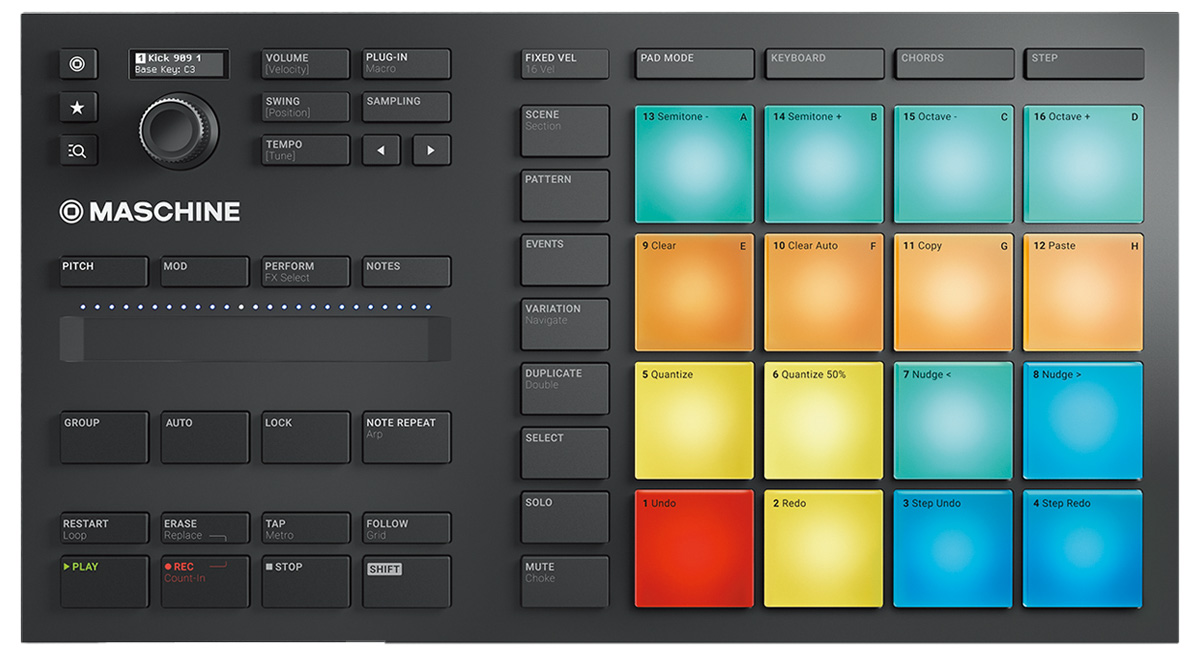Toggle the AUTO button
This screenshot has width=1200, height=656.
205,437
